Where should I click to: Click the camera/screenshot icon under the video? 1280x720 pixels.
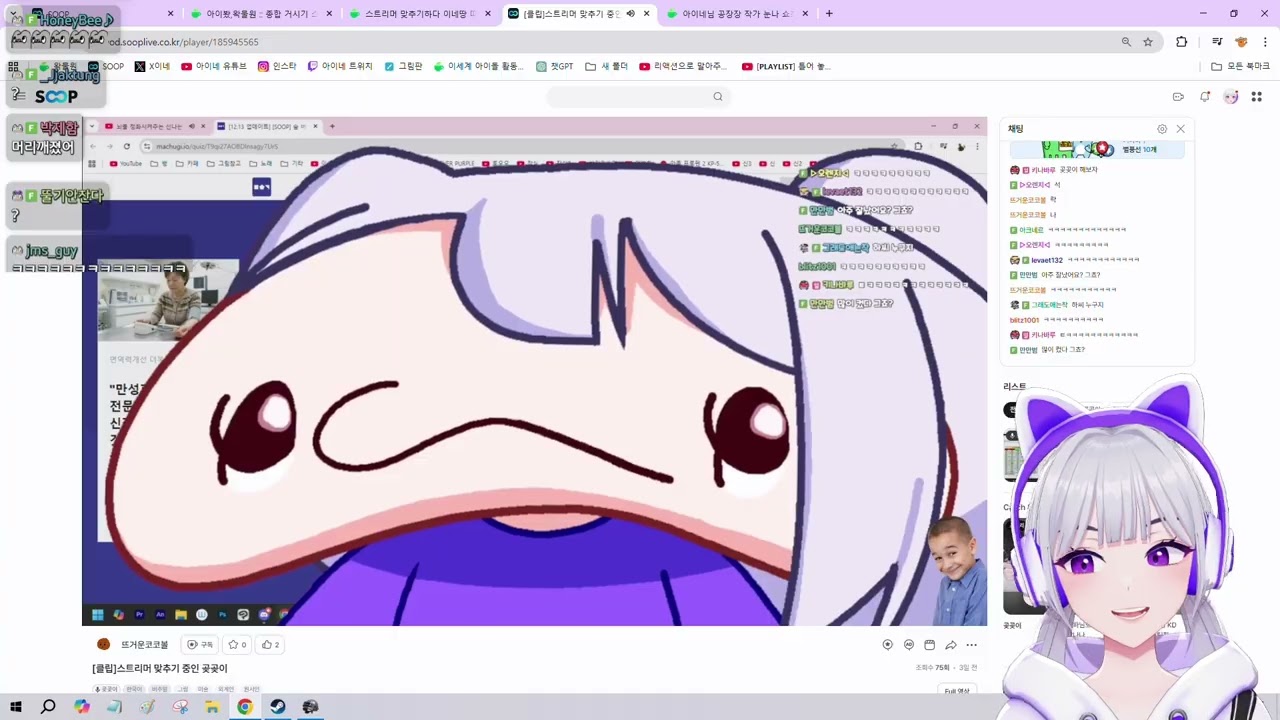930,645
